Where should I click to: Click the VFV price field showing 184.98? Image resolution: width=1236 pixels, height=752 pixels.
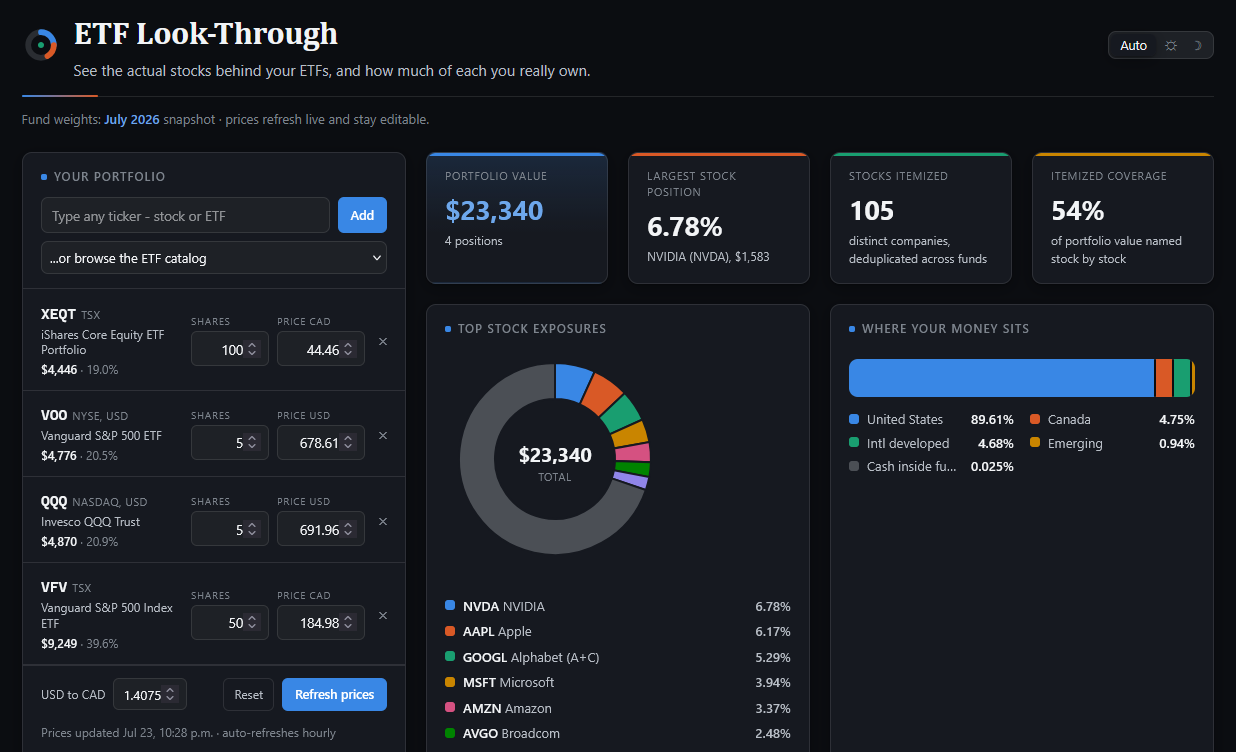click(321, 623)
